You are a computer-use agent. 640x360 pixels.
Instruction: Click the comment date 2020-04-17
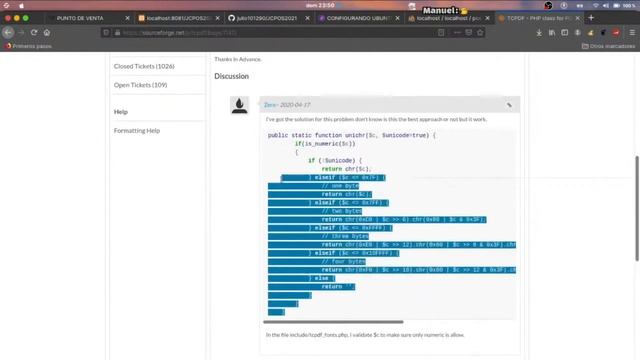[x=295, y=105]
